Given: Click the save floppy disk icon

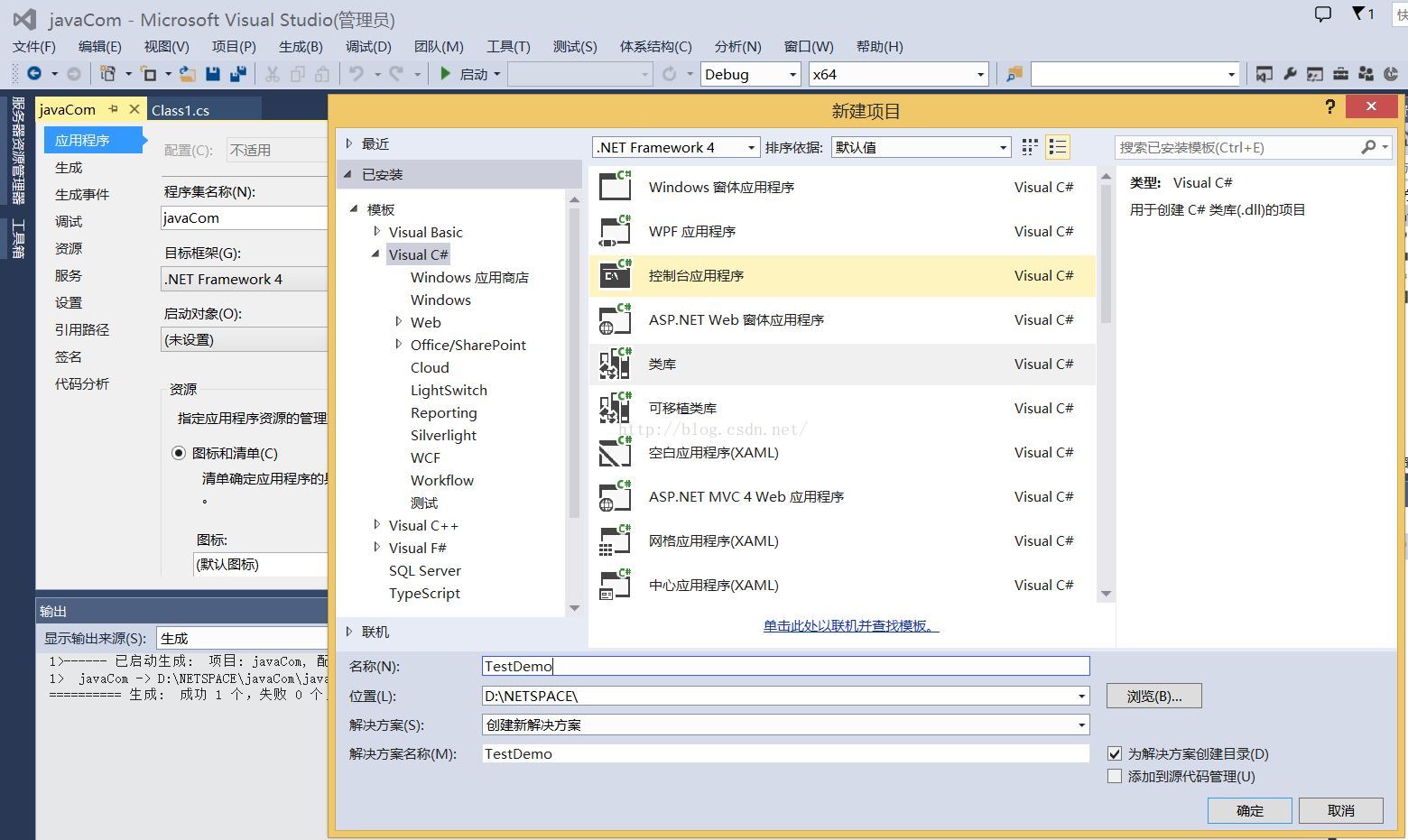Looking at the screenshot, I should tap(213, 74).
